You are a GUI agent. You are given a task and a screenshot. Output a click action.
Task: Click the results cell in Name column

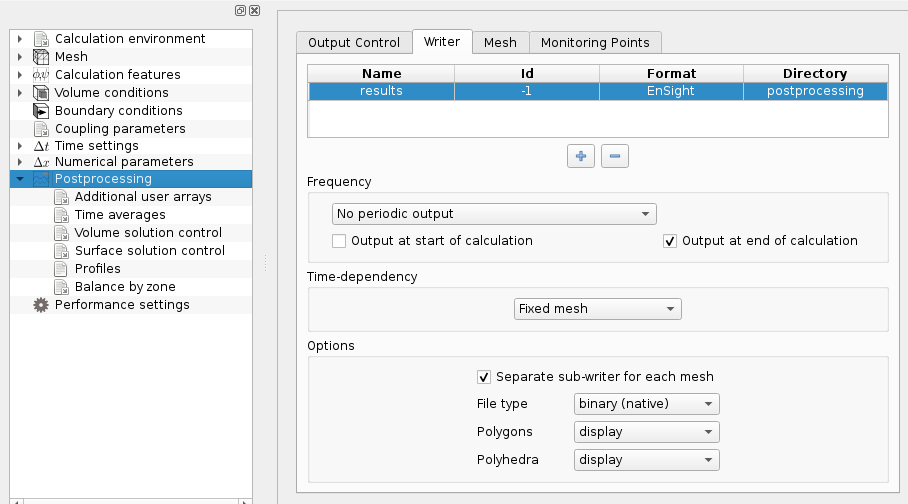pyautogui.click(x=381, y=92)
